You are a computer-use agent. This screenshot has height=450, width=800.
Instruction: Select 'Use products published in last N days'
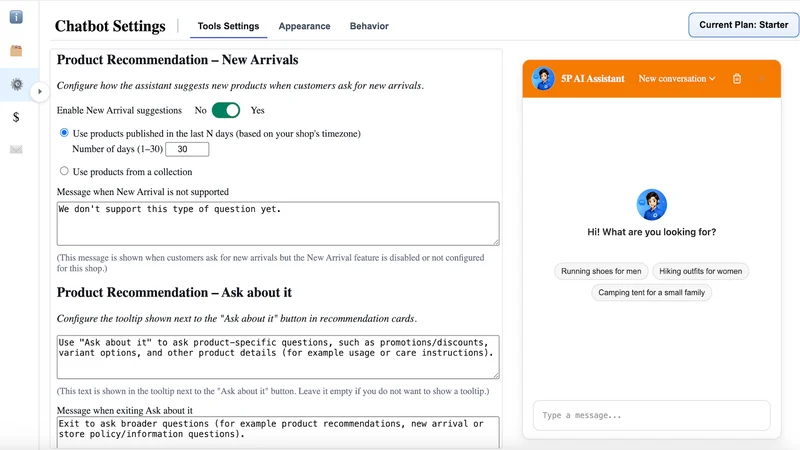64,133
